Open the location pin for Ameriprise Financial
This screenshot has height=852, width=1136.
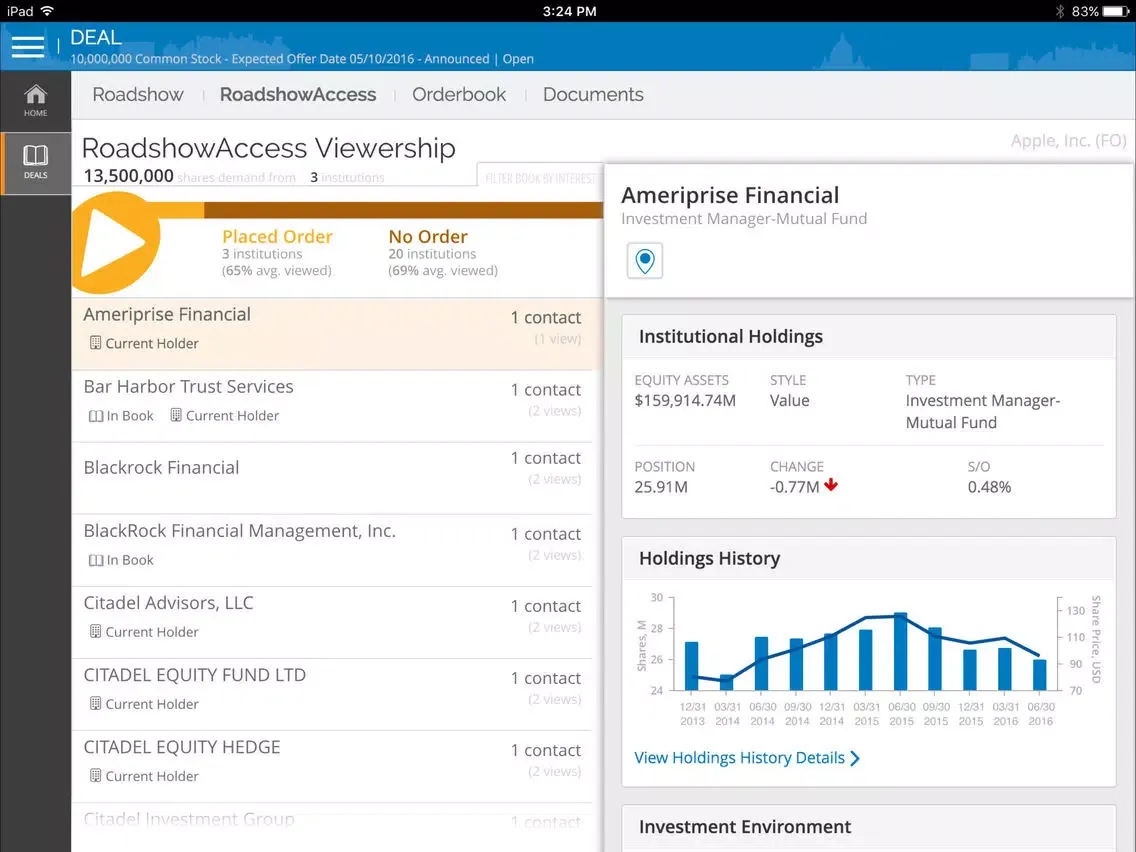pos(645,260)
